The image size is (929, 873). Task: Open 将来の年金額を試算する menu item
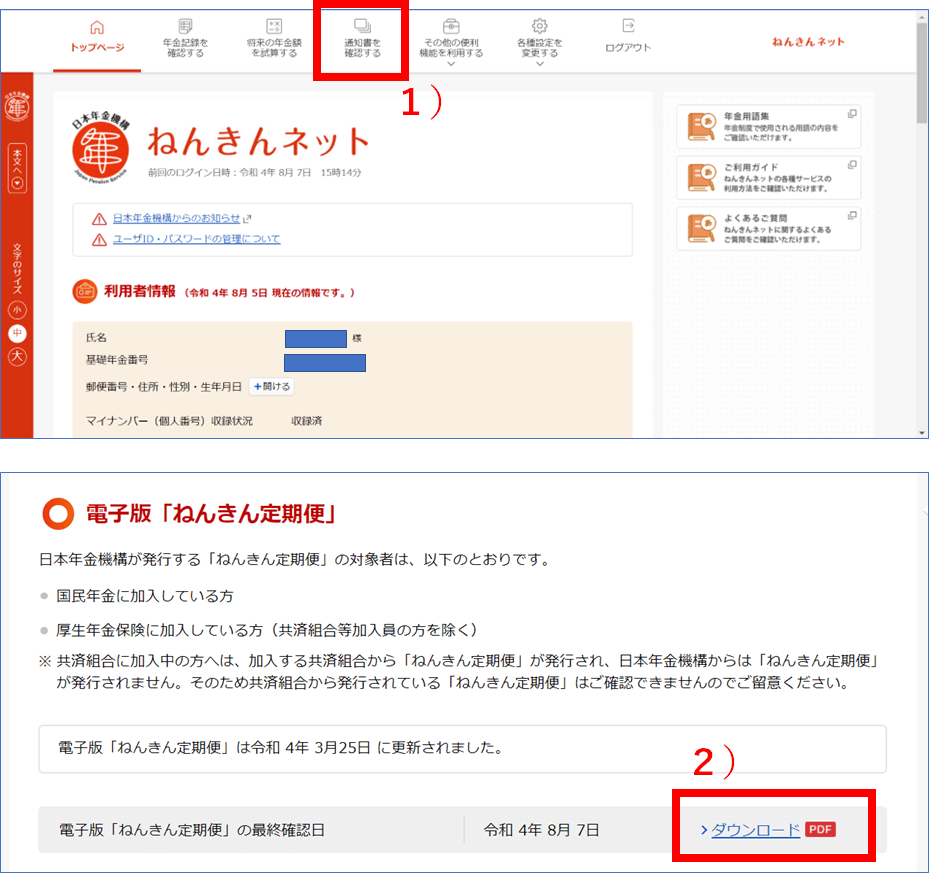point(274,39)
